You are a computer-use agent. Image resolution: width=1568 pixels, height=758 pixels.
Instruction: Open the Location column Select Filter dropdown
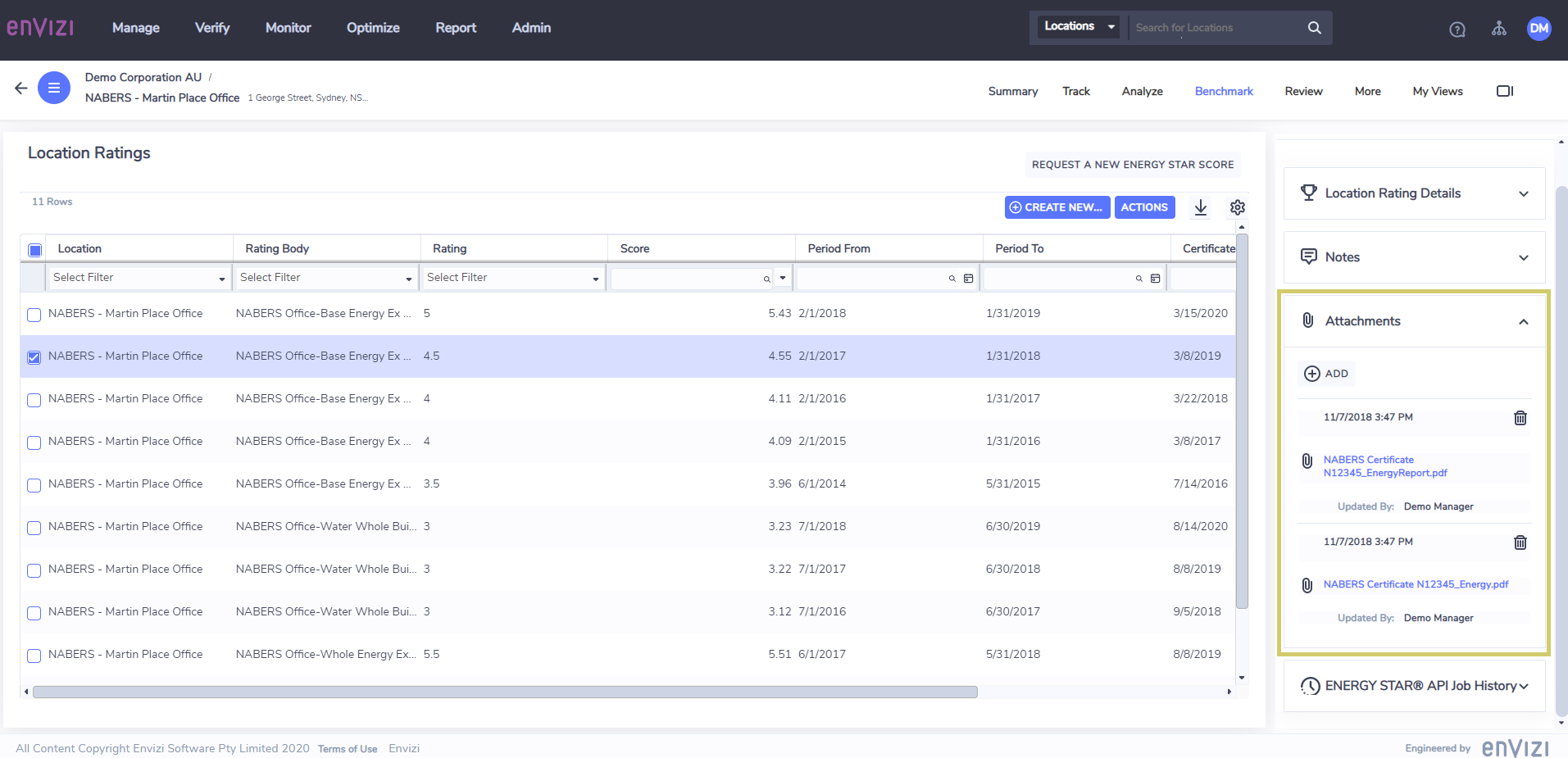click(139, 278)
